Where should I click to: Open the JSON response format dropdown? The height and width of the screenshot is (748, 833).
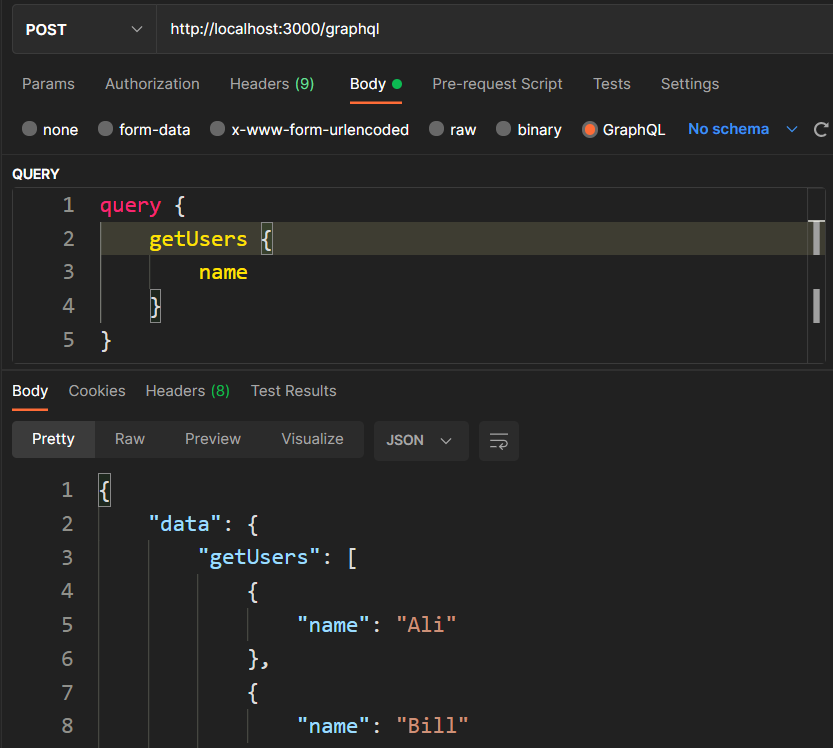coord(421,440)
